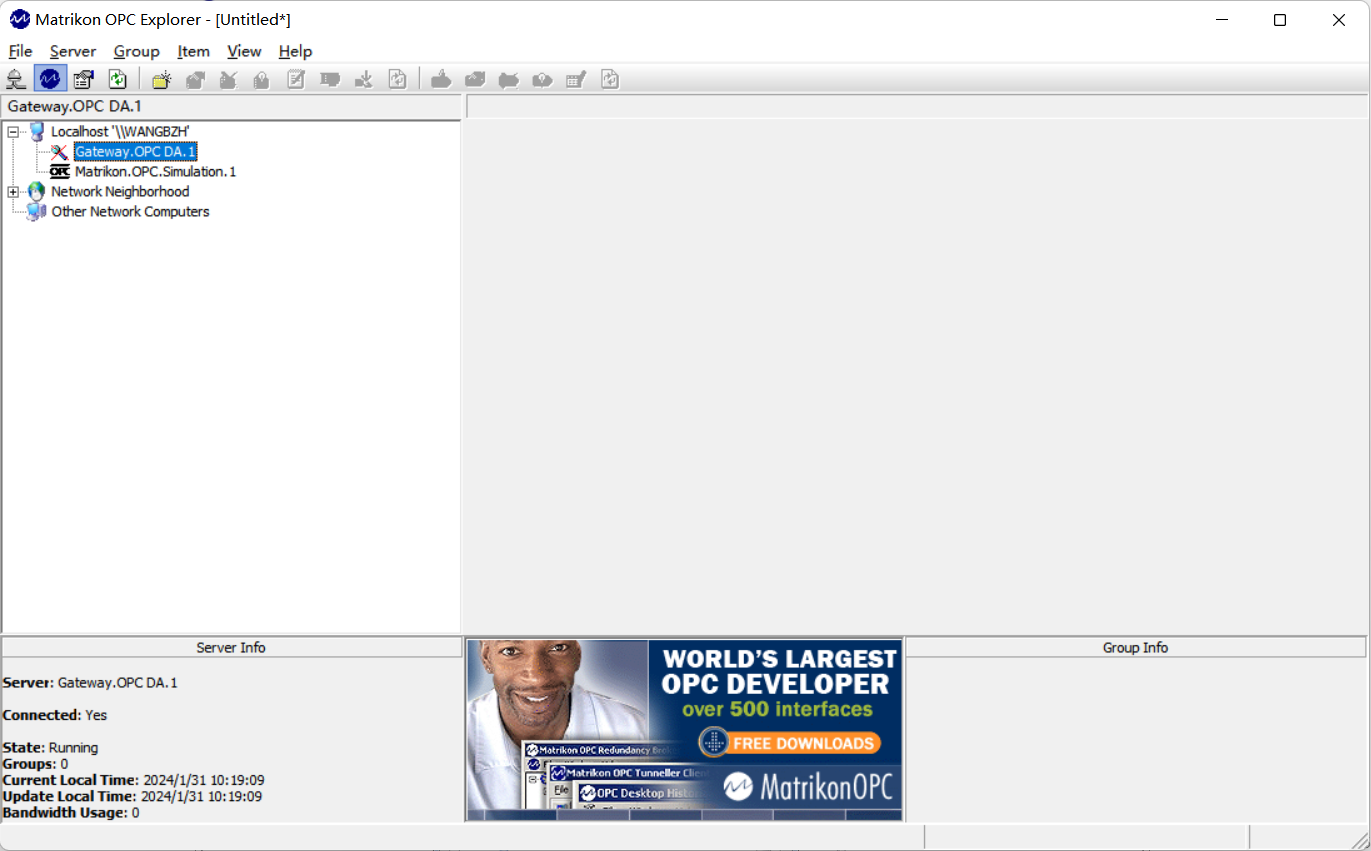Click the Matrikon app icon in title bar
The width and height of the screenshot is (1371, 851).
[19, 20]
